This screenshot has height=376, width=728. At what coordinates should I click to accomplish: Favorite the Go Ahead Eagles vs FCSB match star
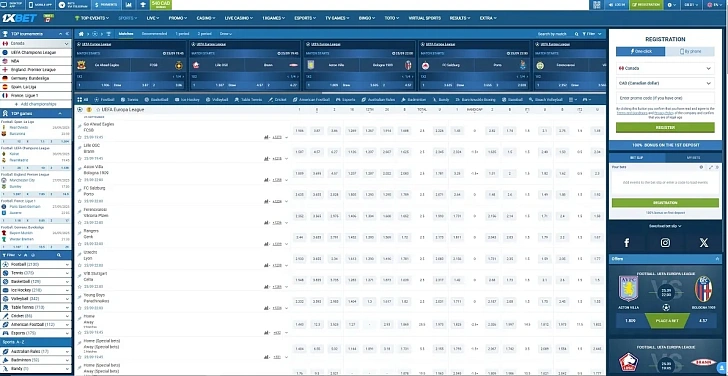click(80, 137)
